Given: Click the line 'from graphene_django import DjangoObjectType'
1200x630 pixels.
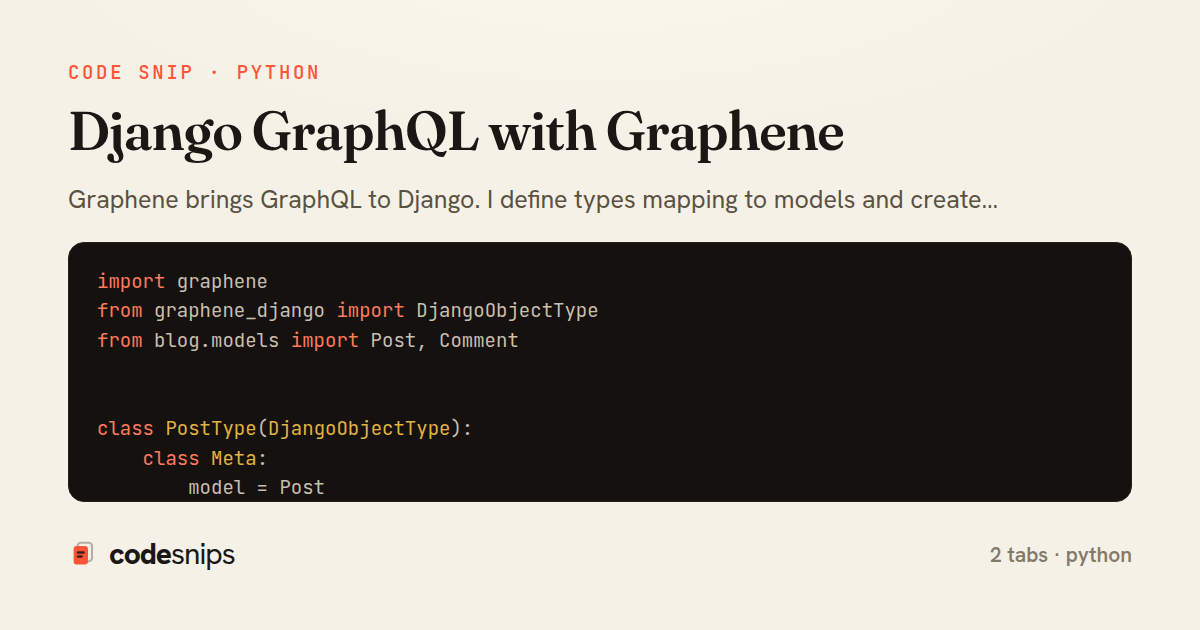Looking at the screenshot, I should point(348,311).
